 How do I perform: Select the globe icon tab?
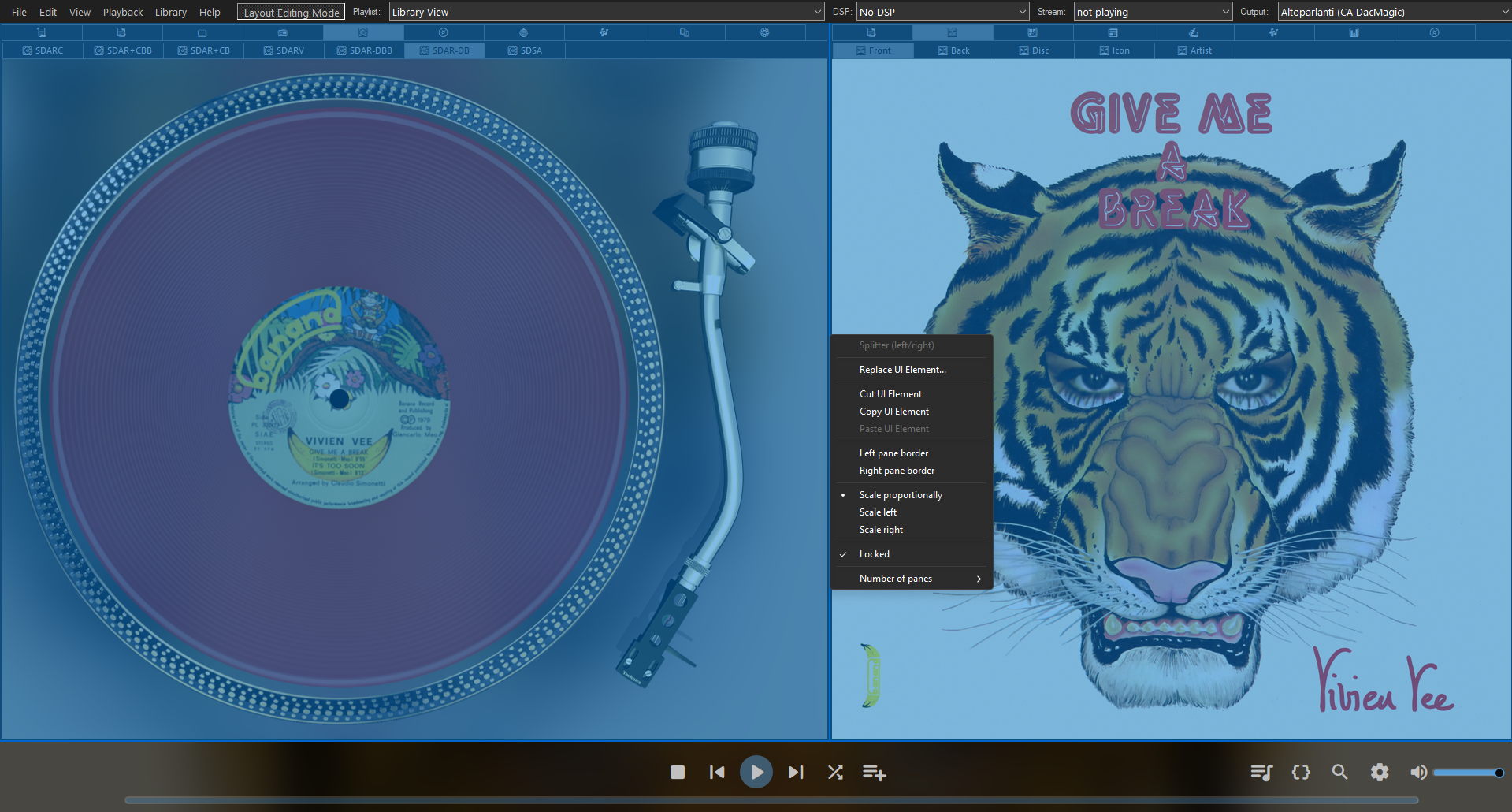pyautogui.click(x=524, y=32)
